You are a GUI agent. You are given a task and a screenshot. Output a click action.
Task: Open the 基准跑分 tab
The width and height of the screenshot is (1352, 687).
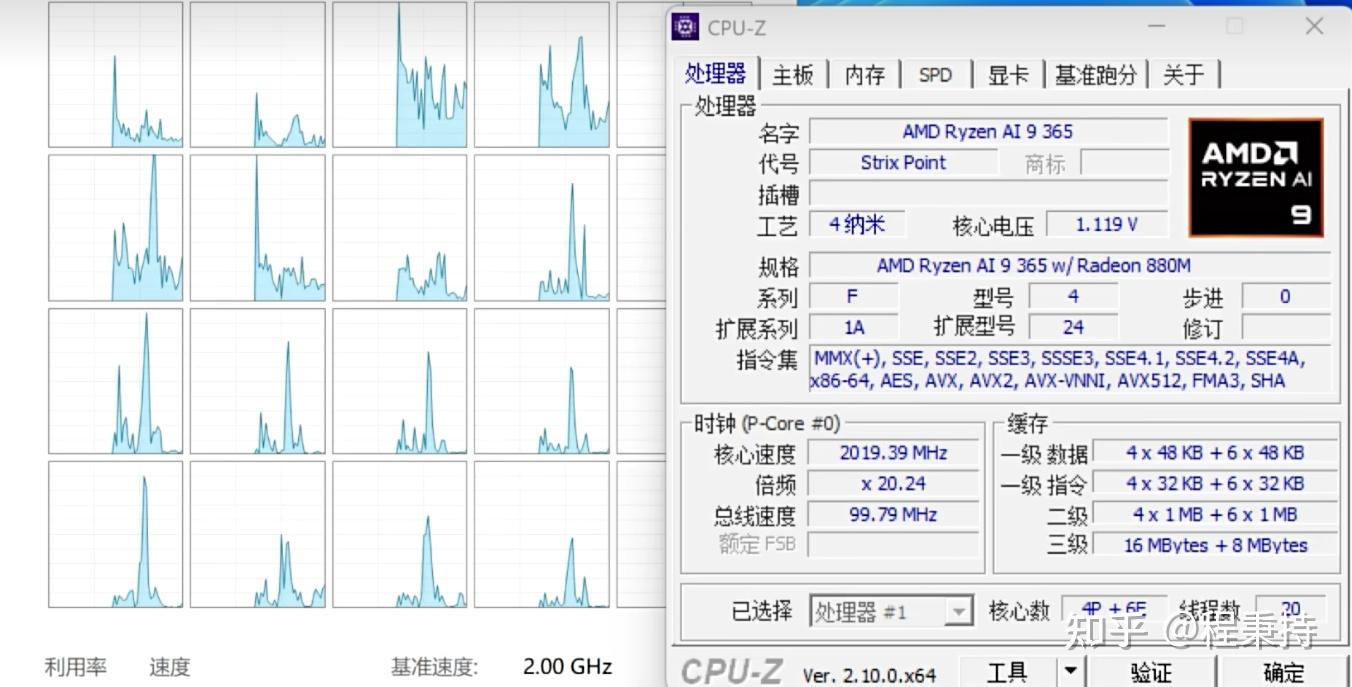(1096, 74)
